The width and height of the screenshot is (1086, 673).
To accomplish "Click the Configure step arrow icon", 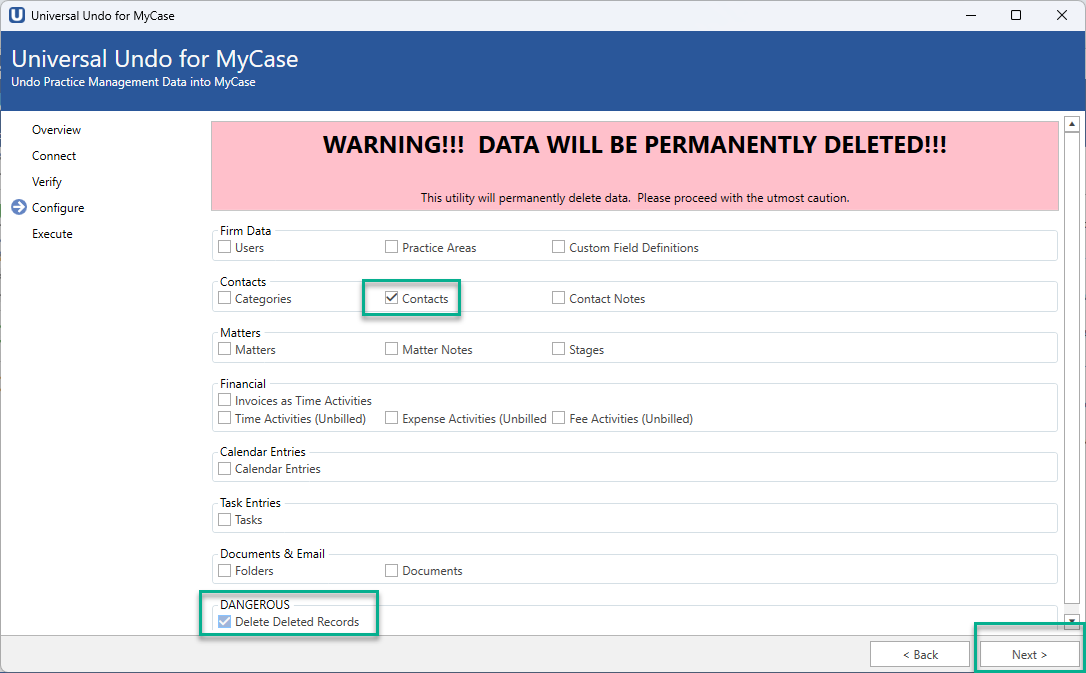I will coord(19,208).
